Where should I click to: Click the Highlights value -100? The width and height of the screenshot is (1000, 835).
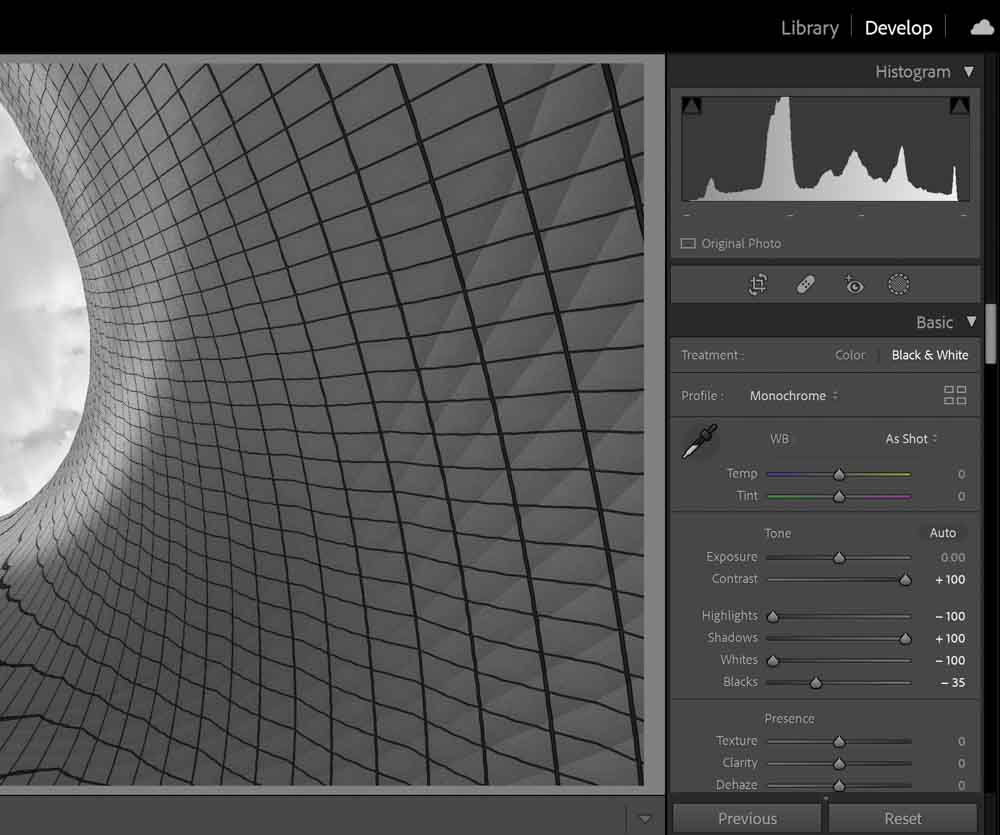click(x=950, y=616)
